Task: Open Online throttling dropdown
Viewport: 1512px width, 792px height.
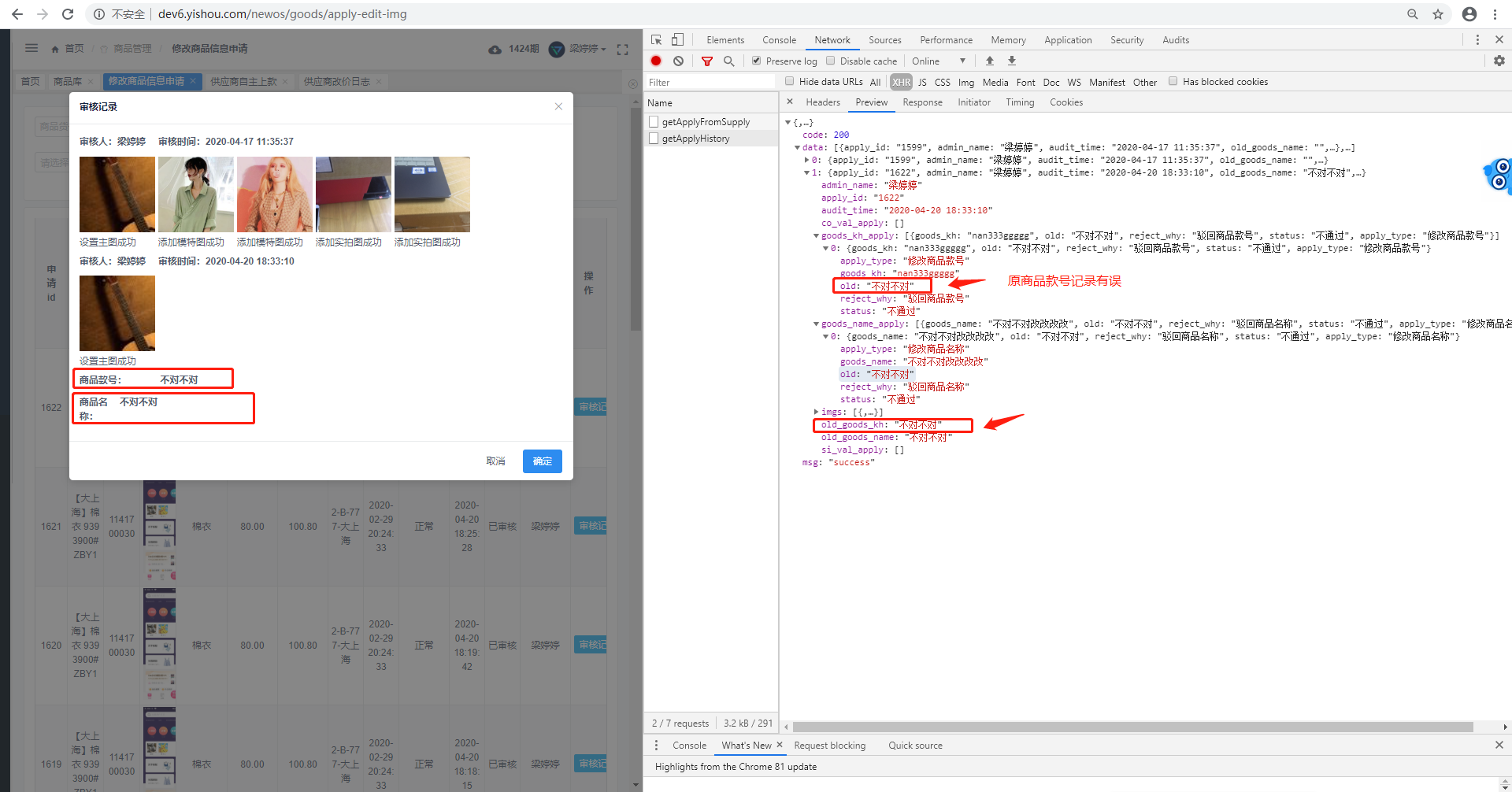Action: (939, 61)
